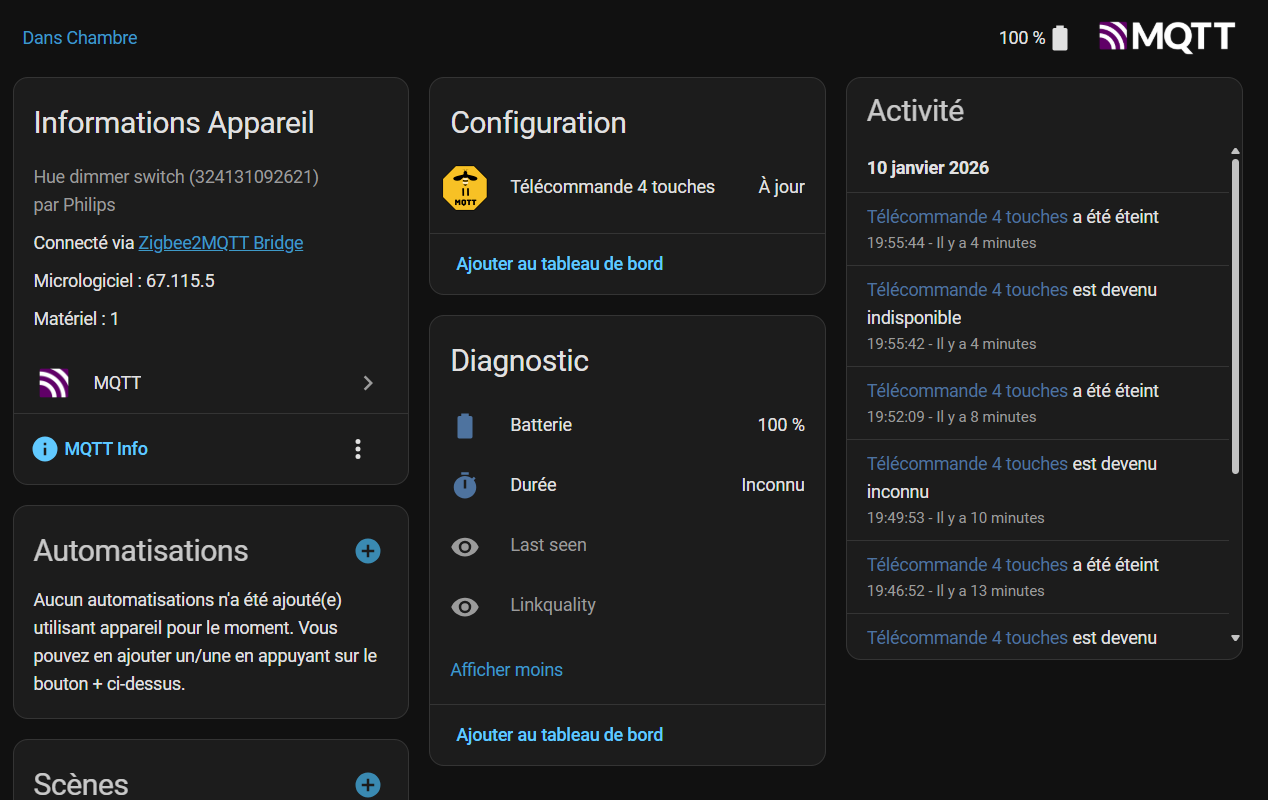Click the Durée timer icon

tap(465, 485)
